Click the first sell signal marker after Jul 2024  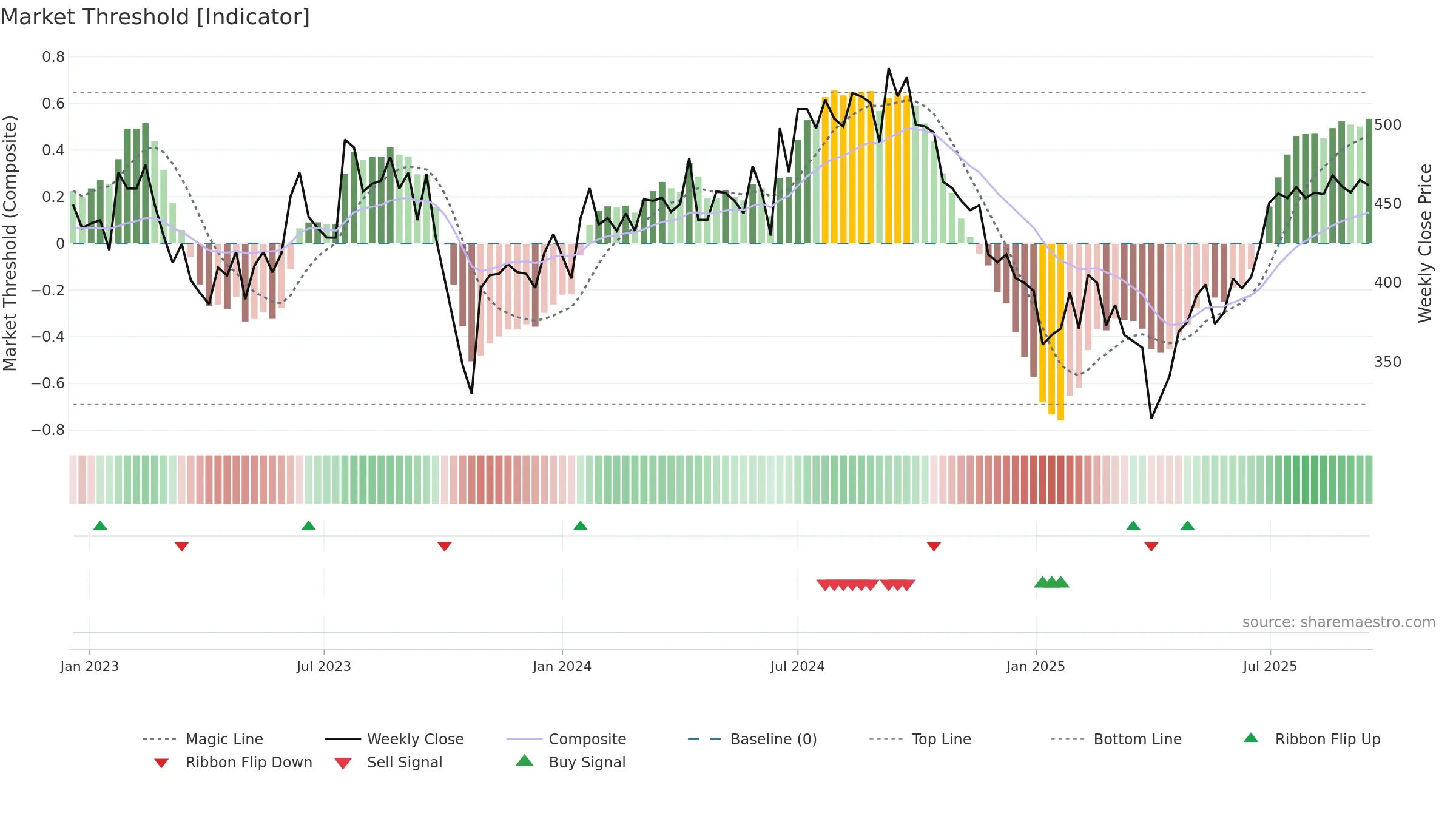click(824, 585)
